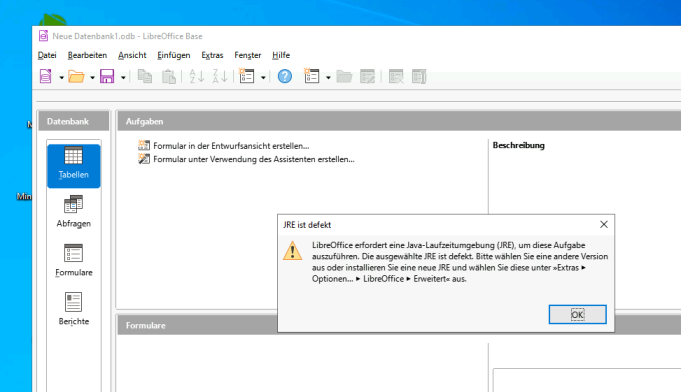Open LibreOffice Help question mark icon

tap(285, 76)
